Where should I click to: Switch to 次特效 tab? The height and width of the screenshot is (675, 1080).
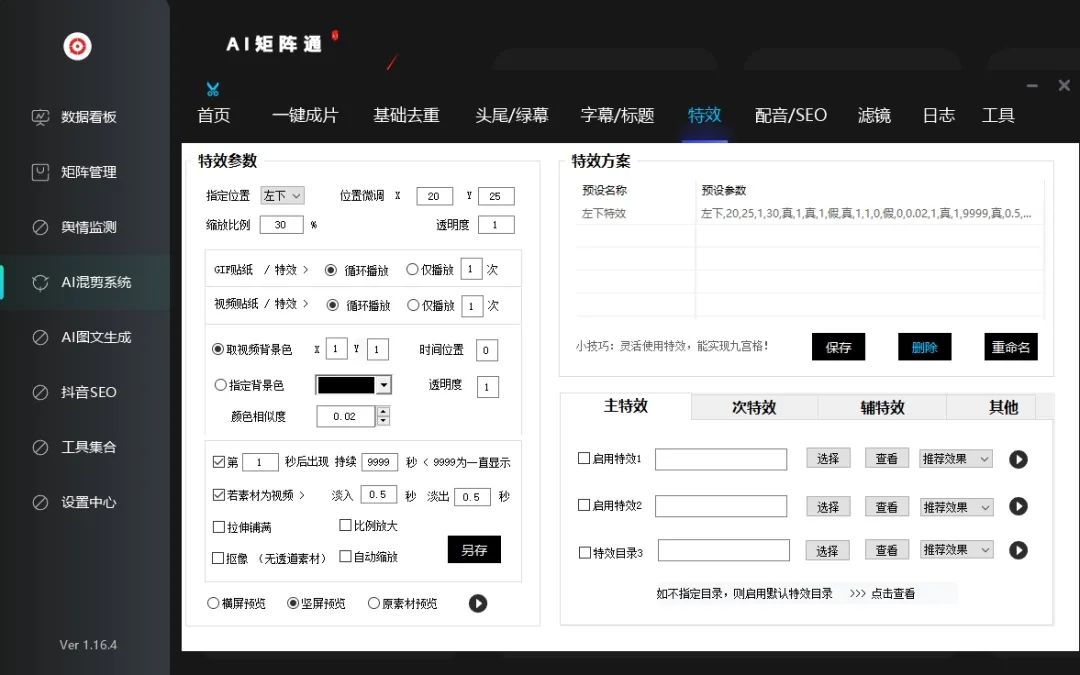click(x=754, y=407)
